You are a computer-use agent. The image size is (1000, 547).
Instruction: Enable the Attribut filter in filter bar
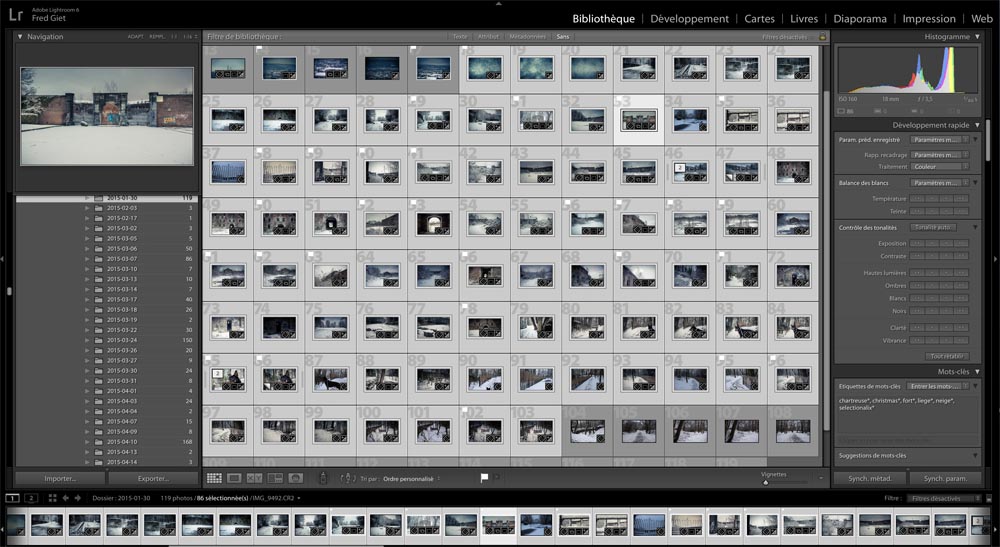pyautogui.click(x=488, y=37)
